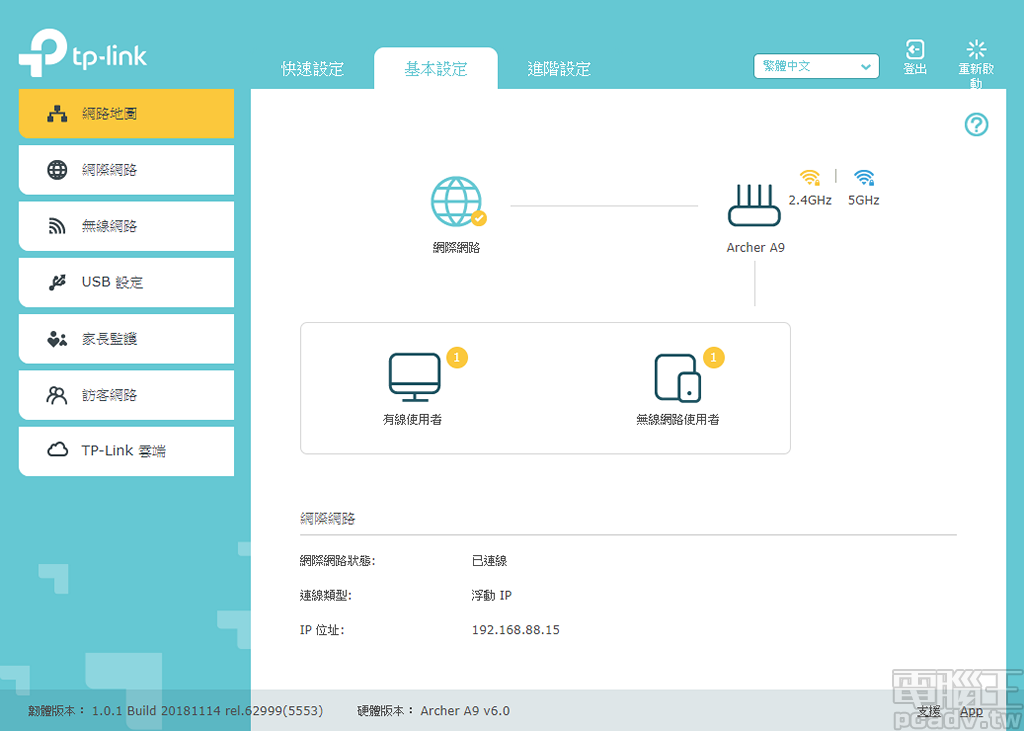Switch to the 進階設定 tab

tap(559, 68)
